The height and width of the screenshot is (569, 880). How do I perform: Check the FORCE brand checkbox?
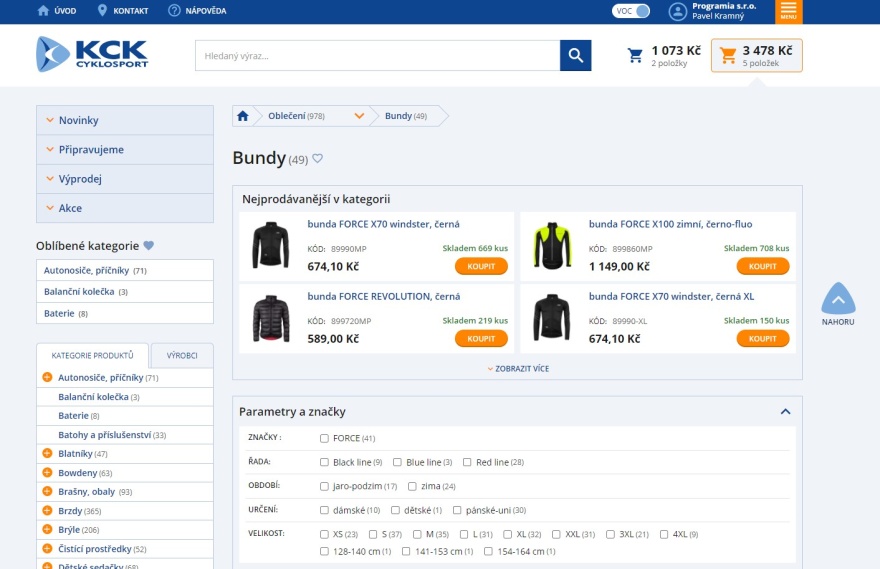pos(324,438)
